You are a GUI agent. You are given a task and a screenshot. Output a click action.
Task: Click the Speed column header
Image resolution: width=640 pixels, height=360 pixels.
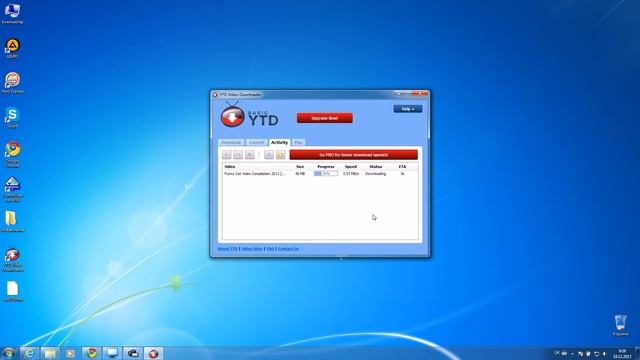[x=351, y=167]
